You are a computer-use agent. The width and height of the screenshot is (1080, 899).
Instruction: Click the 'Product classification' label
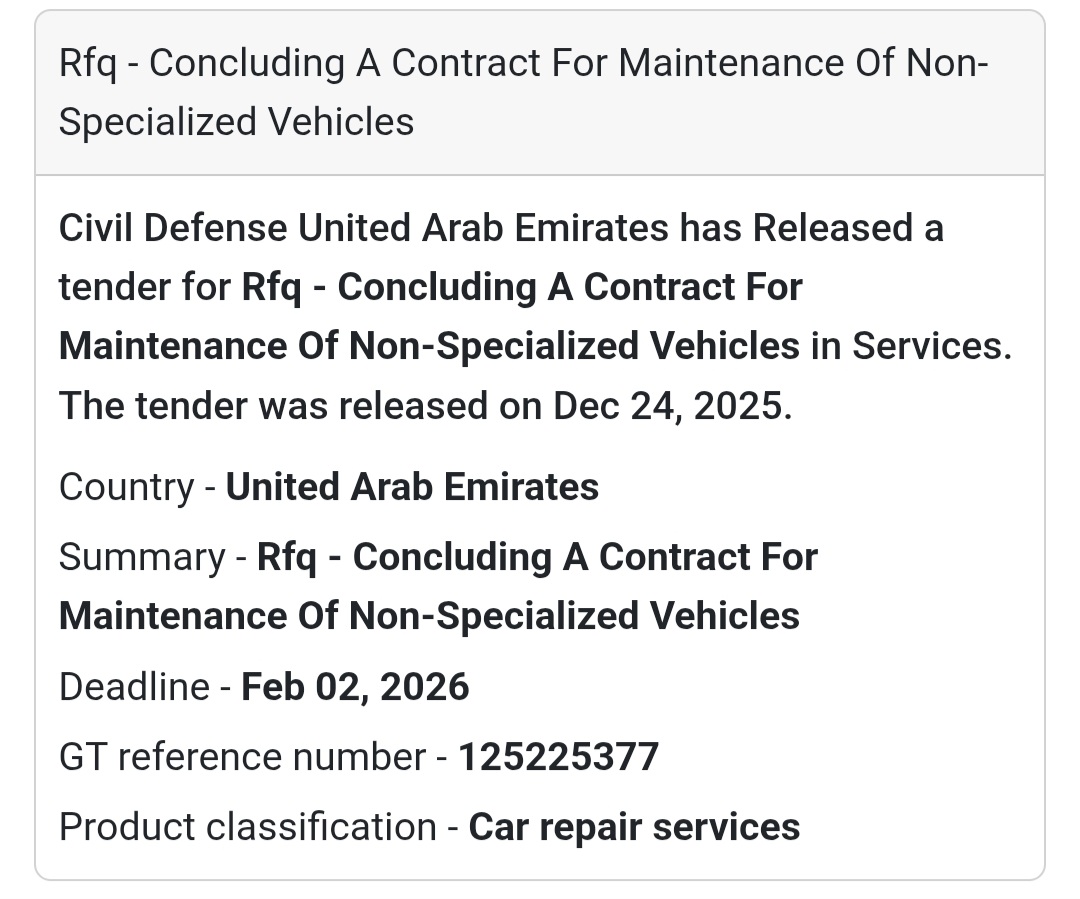click(247, 827)
